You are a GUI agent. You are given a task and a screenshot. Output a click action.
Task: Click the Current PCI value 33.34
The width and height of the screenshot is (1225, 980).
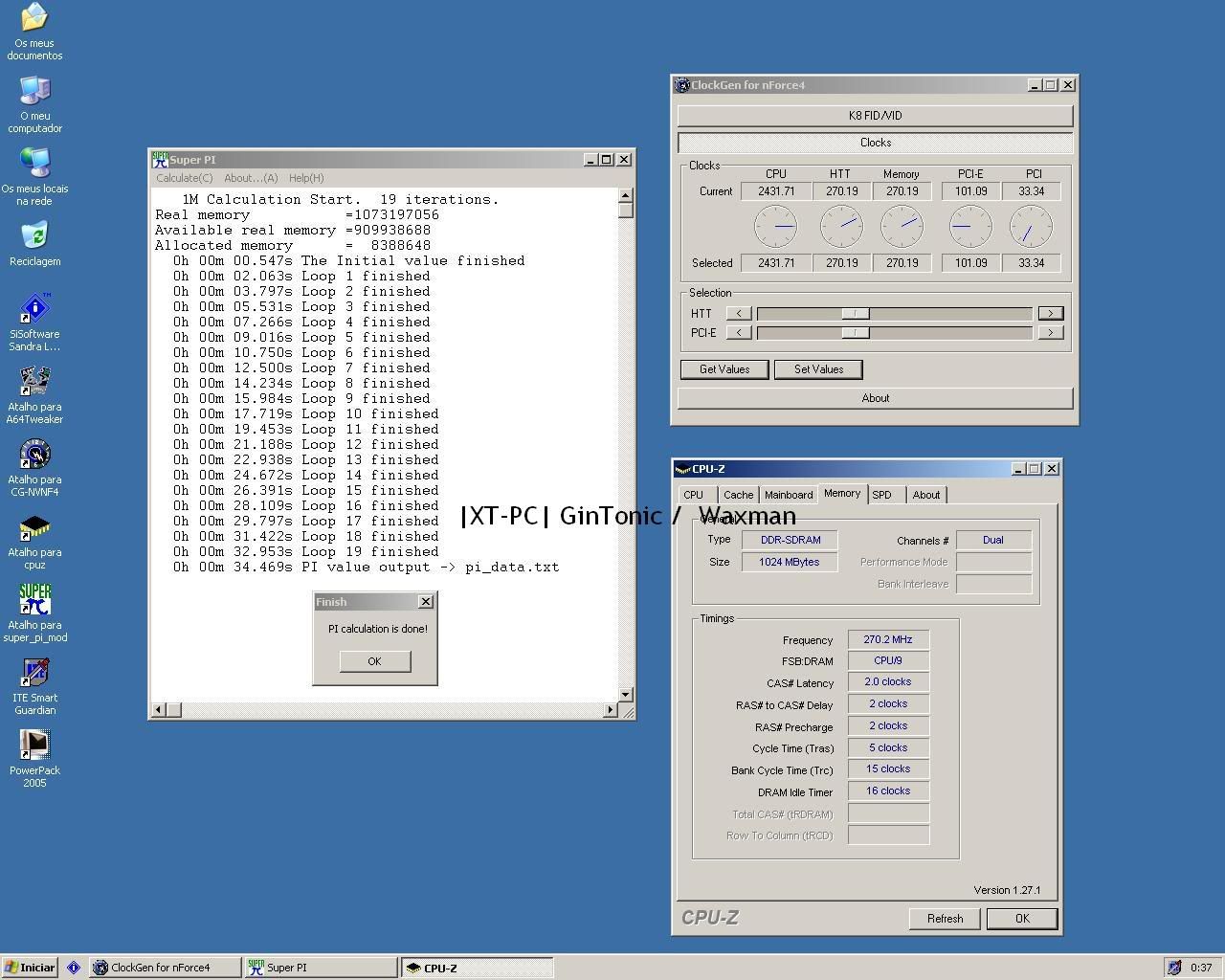1032,191
